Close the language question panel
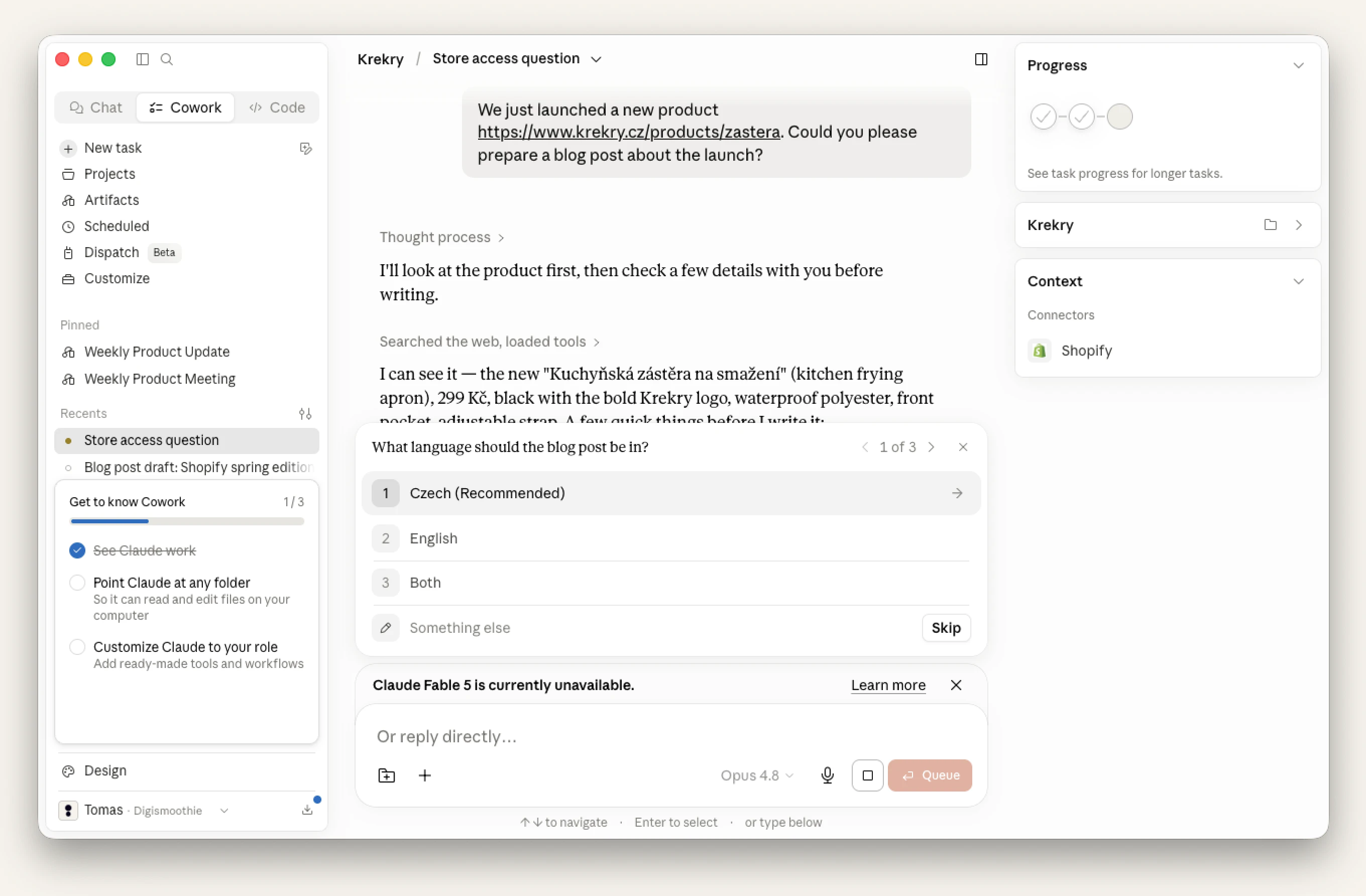The height and width of the screenshot is (896, 1366). 963,447
